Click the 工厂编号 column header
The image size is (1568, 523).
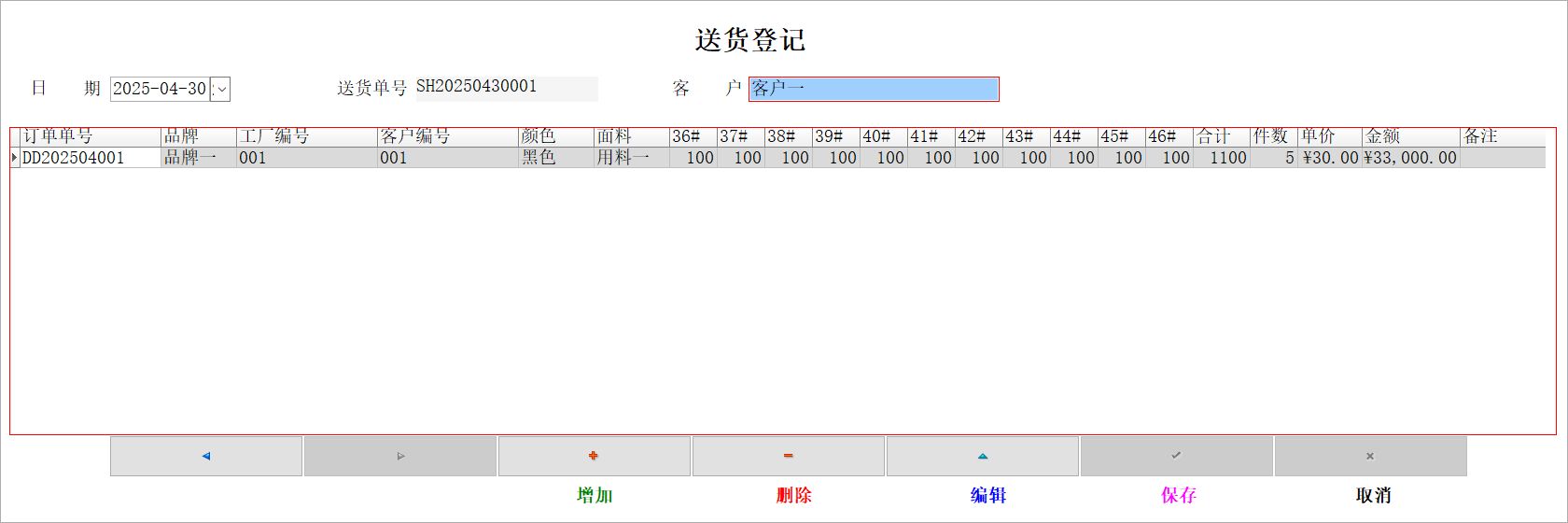coord(307,136)
